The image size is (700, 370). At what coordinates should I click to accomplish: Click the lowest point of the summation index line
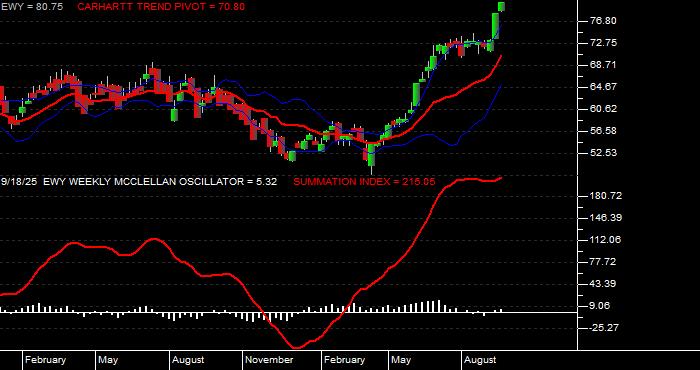(296, 347)
